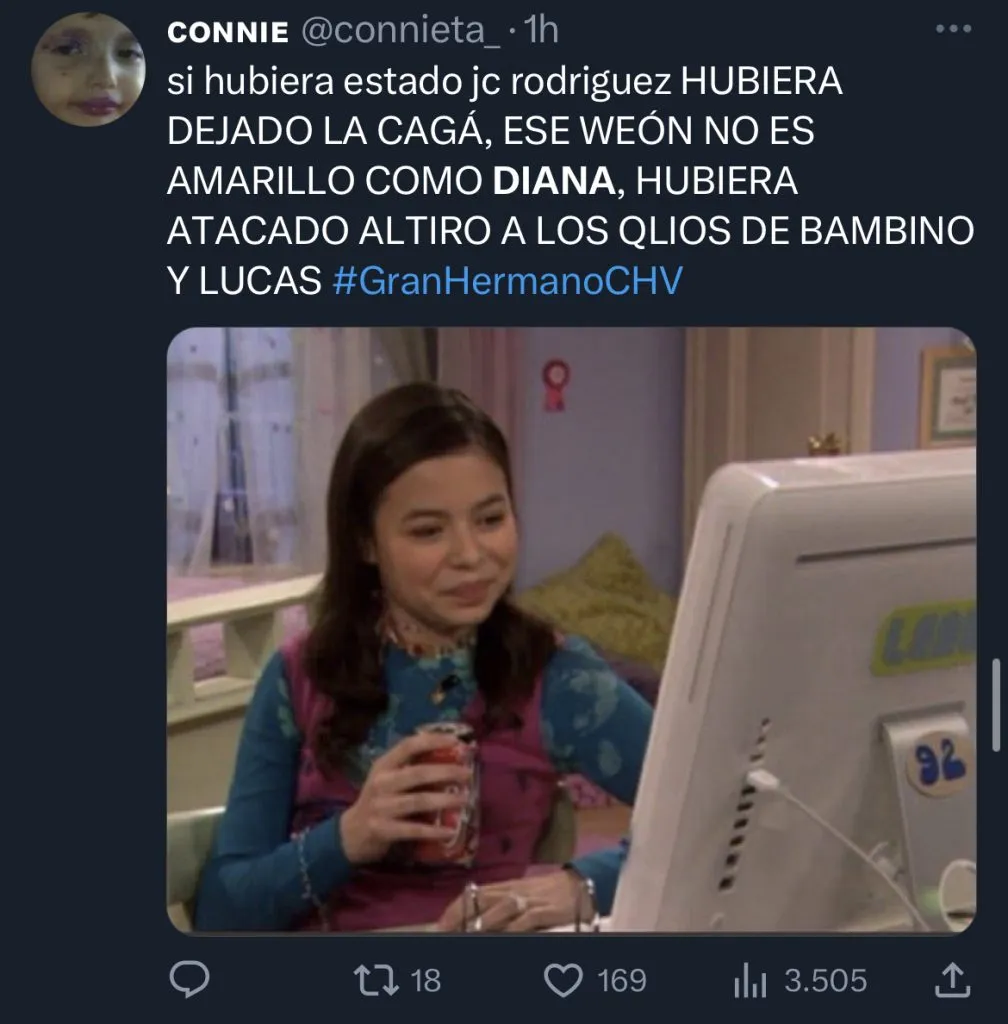The height and width of the screenshot is (1024, 1008).
Task: Open the reply speech bubble icon
Action: 189,980
